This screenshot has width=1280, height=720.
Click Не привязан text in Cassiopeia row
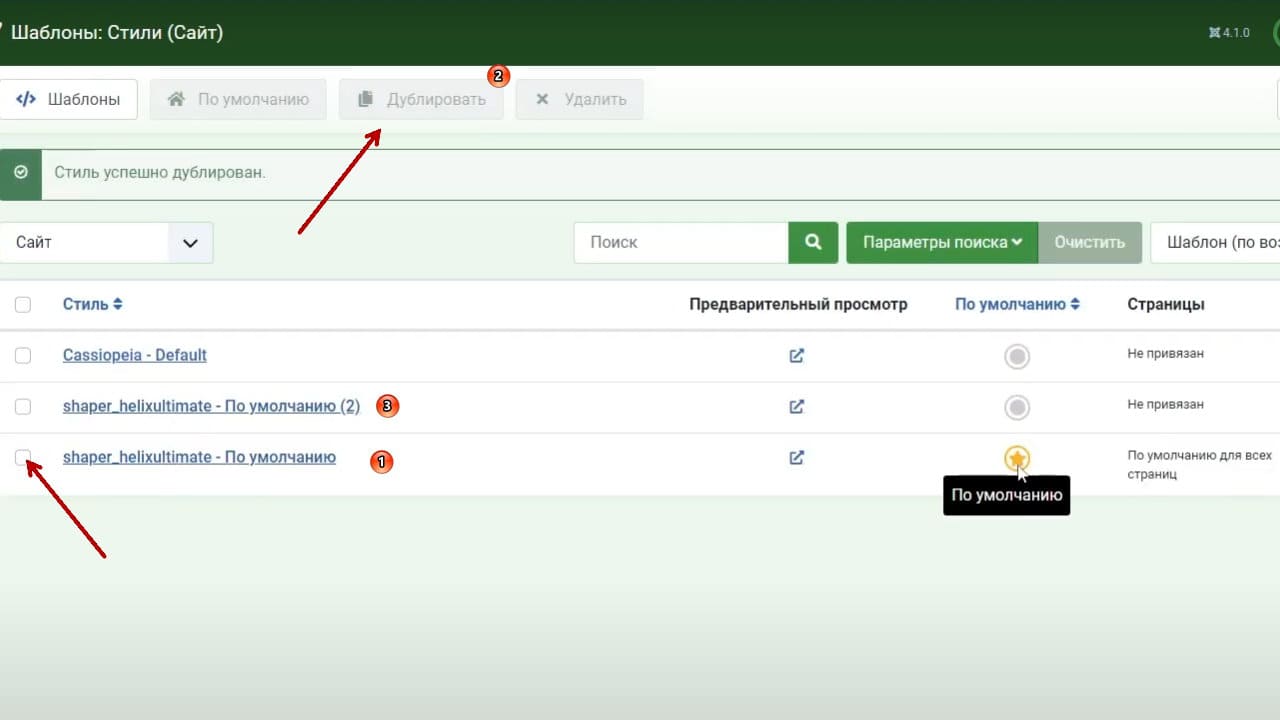(1165, 354)
